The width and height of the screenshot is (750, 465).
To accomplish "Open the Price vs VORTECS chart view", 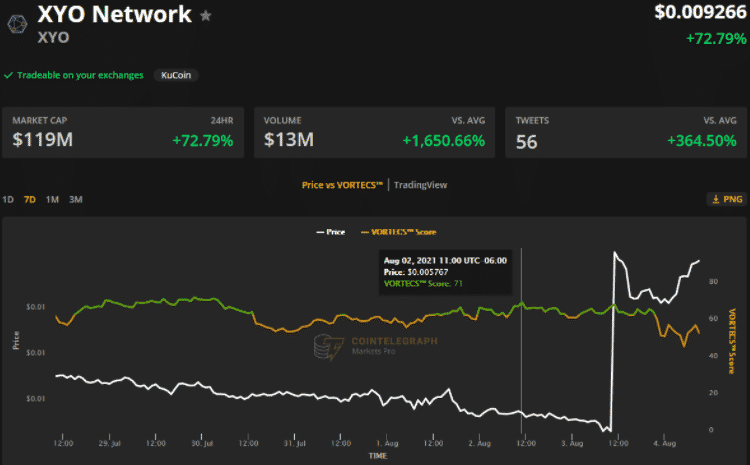I will pyautogui.click(x=343, y=185).
